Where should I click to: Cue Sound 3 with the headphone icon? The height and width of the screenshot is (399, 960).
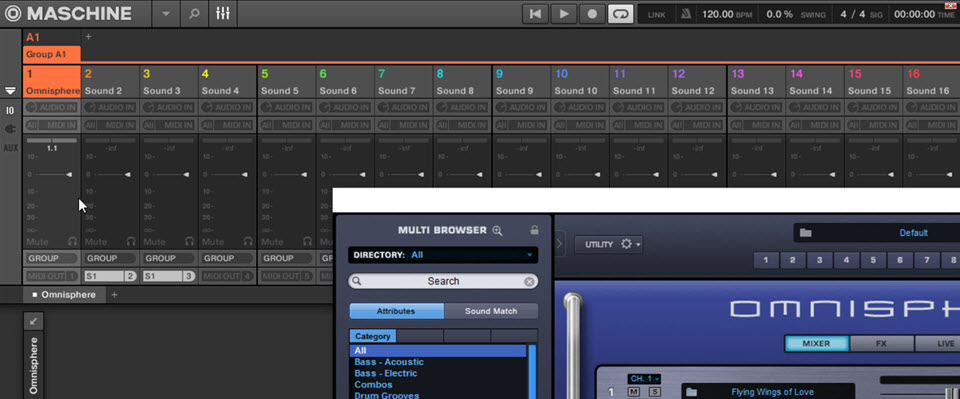190,242
